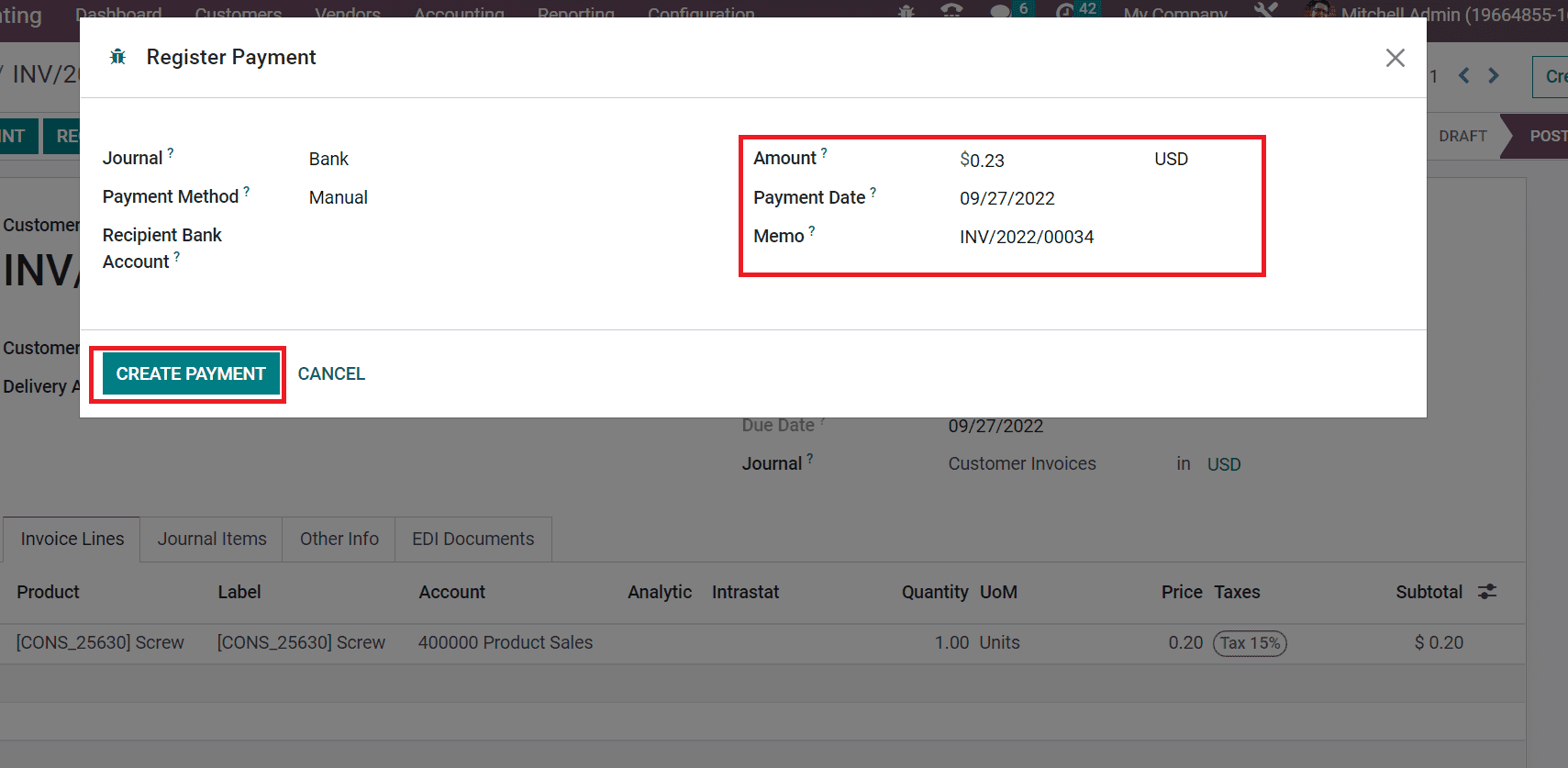Show help tooltip for Journal in dialog
Image resolution: width=1568 pixels, height=768 pixels.
tap(171, 153)
